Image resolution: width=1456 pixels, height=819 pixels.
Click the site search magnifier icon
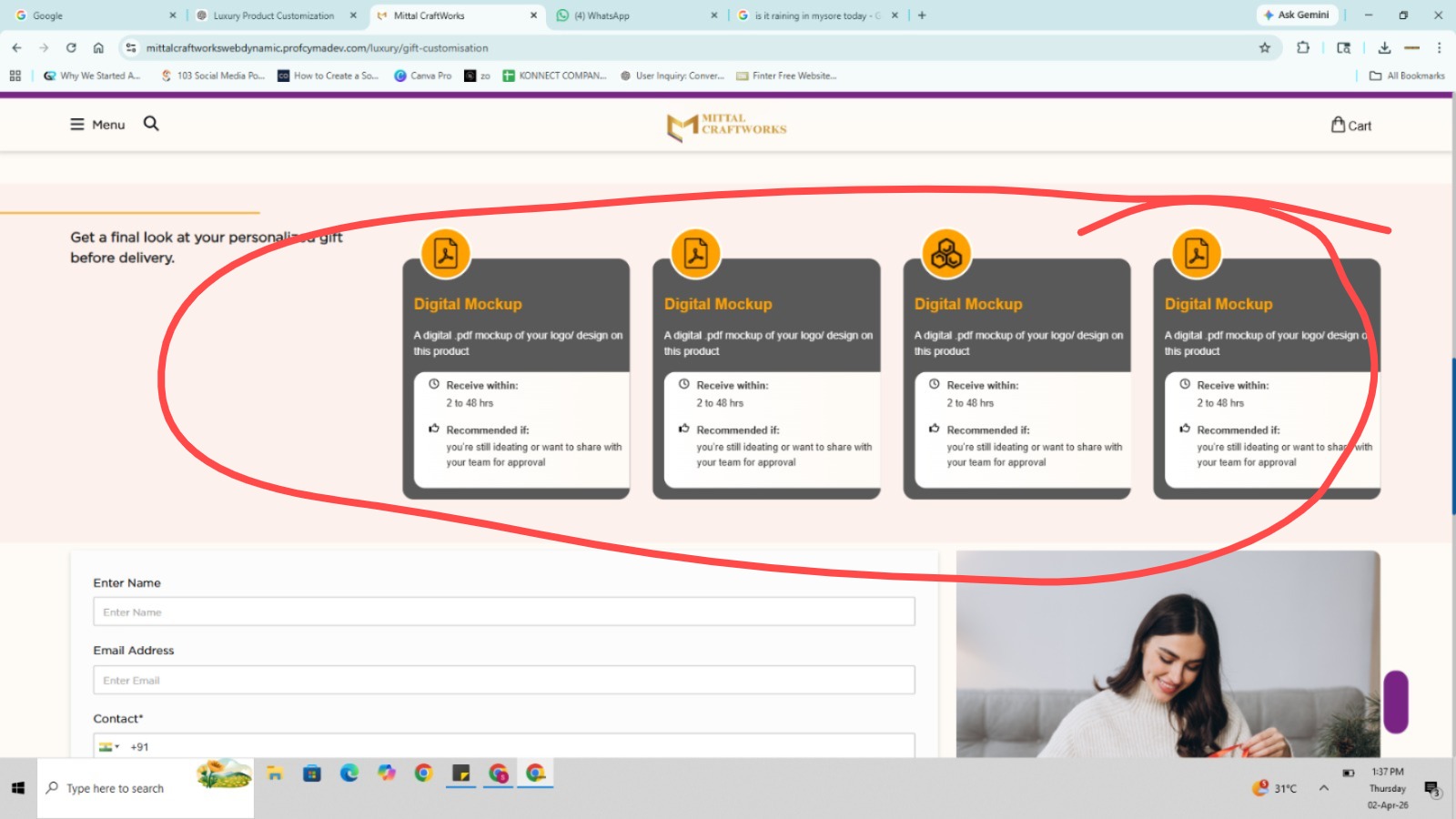coord(151,124)
